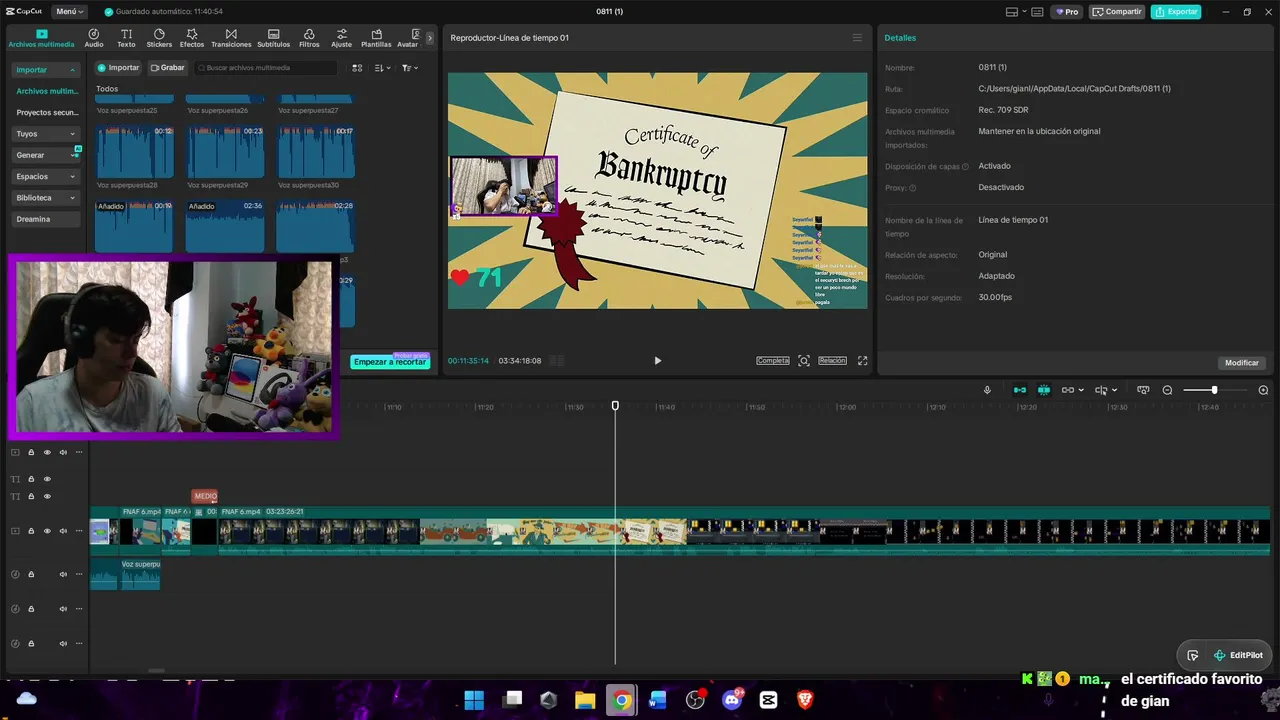Click the timeline zoom slider
This screenshot has width=1280, height=720.
click(1214, 390)
